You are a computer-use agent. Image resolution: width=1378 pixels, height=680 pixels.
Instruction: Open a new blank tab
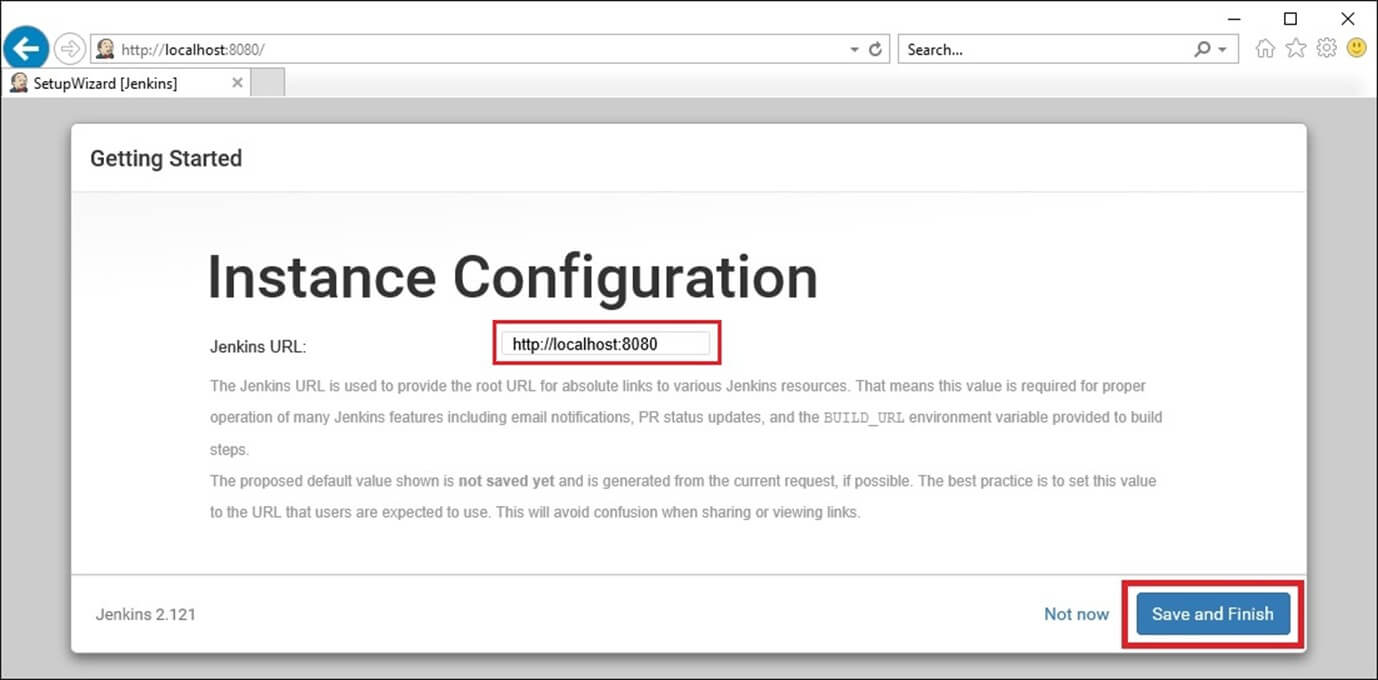pos(267,83)
